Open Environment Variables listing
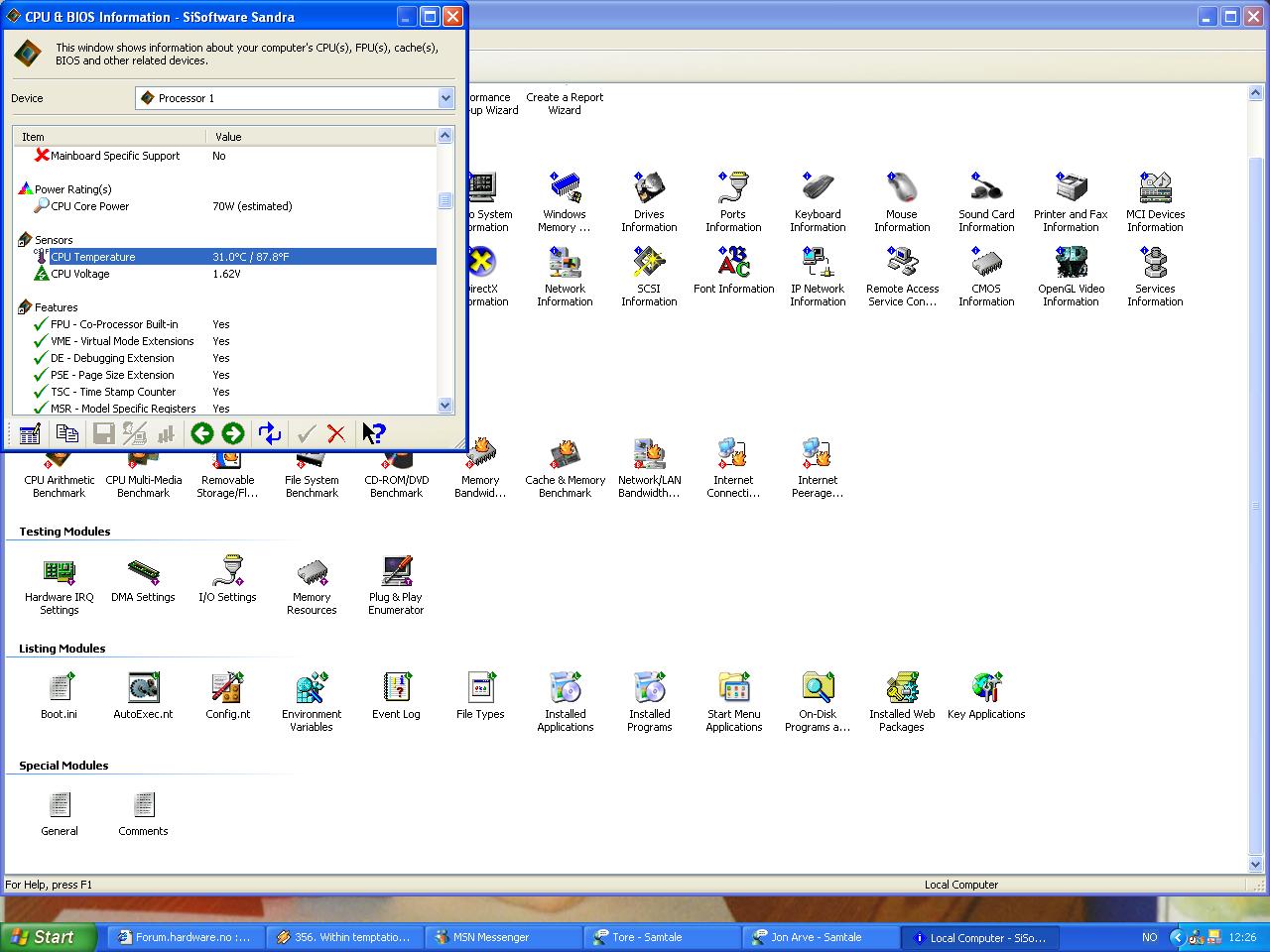Image resolution: width=1270 pixels, height=952 pixels. (x=312, y=702)
